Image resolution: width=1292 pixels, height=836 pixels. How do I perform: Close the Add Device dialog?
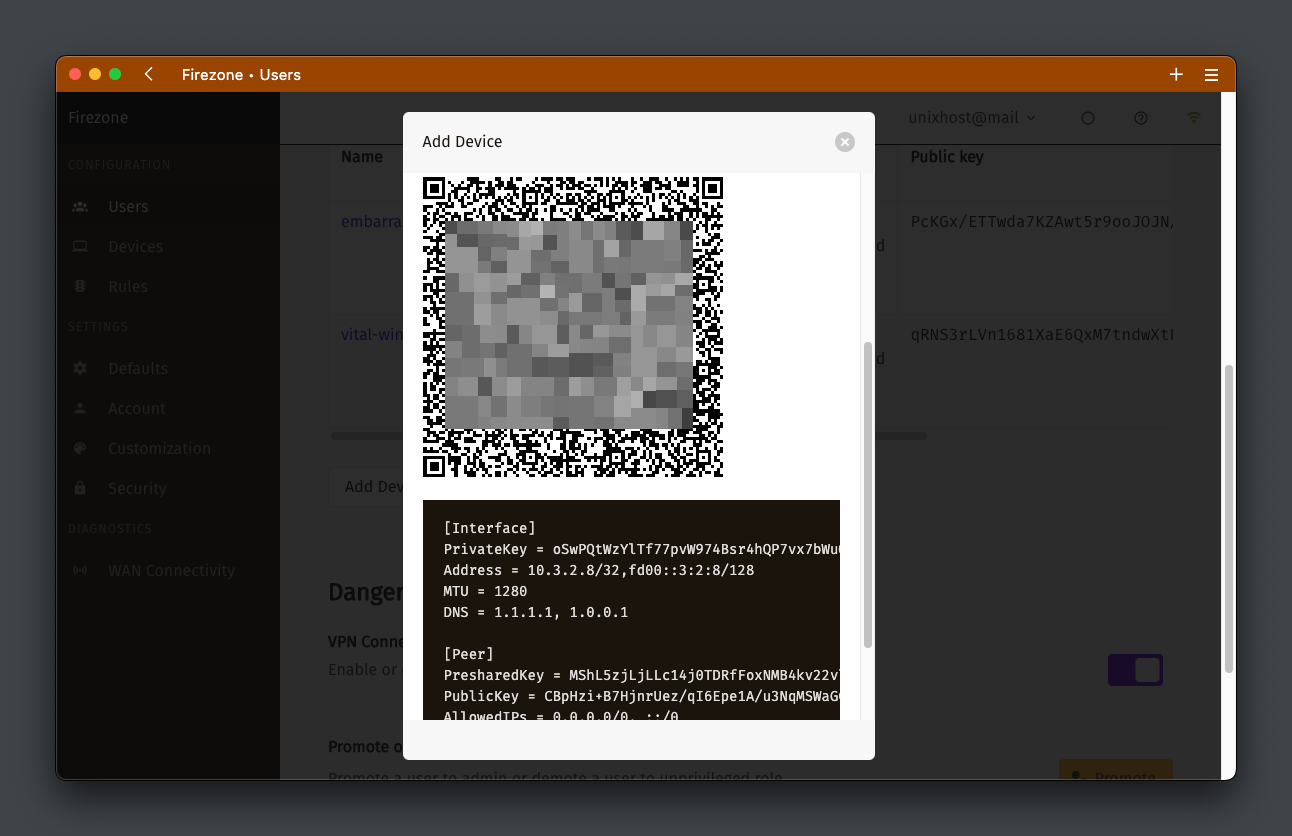[845, 142]
